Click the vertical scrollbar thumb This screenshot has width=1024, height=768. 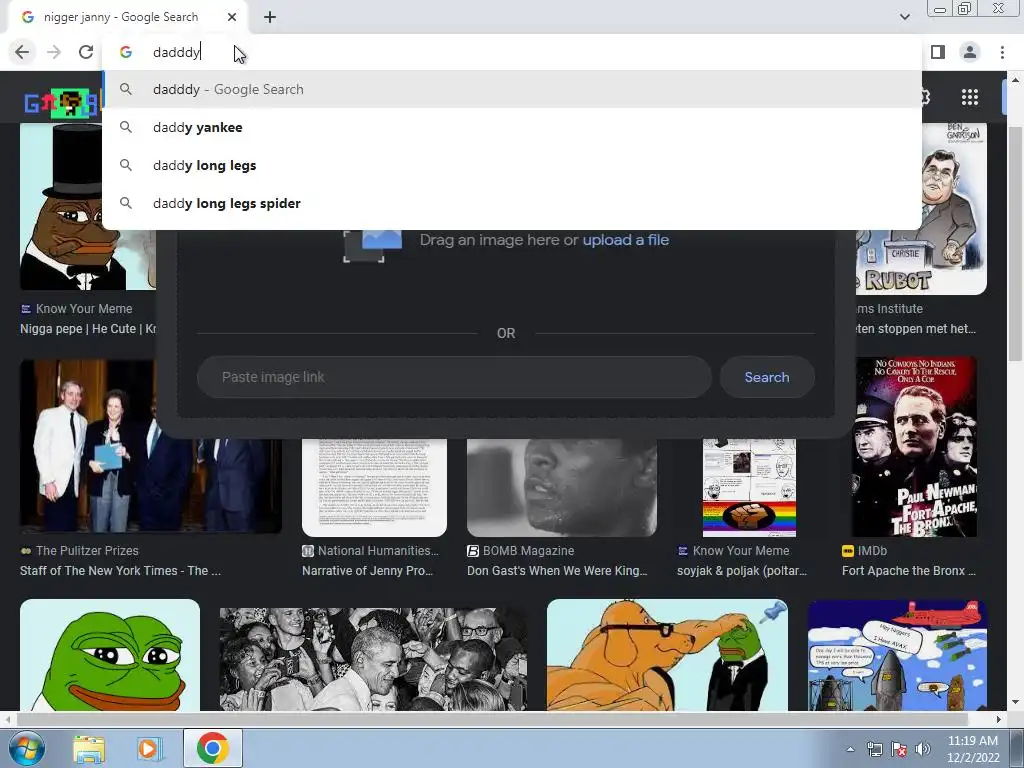point(1015,243)
